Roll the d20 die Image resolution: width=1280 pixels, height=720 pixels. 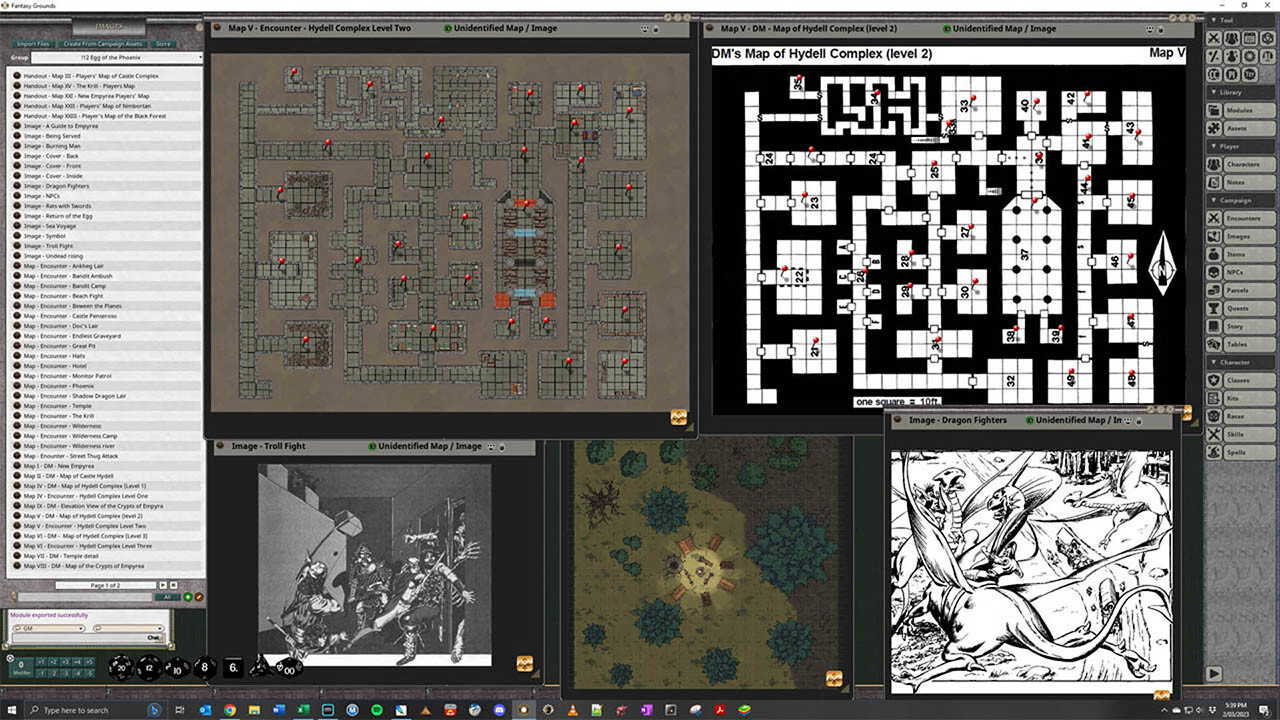[122, 667]
